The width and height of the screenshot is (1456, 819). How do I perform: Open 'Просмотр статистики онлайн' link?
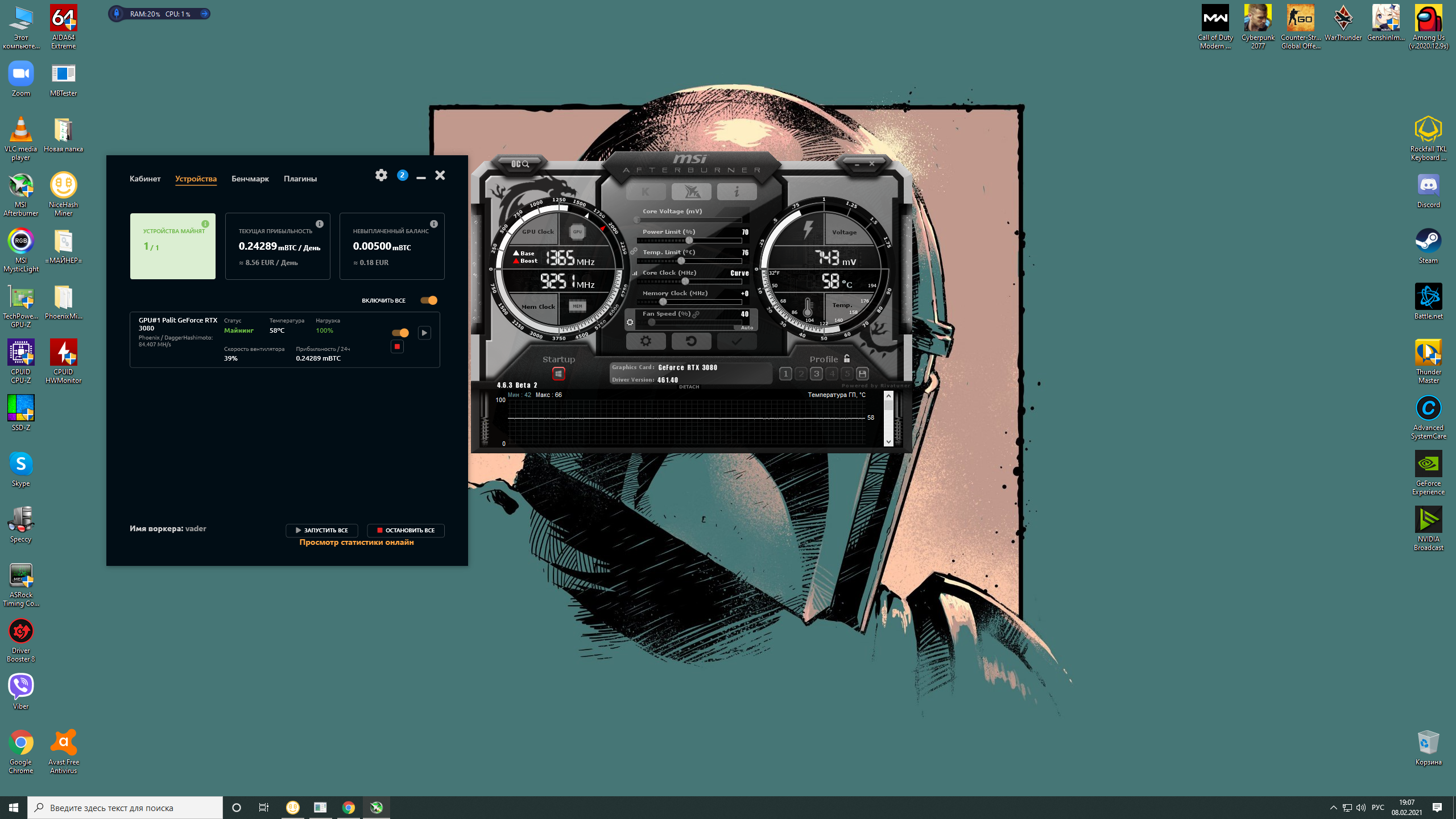357,542
